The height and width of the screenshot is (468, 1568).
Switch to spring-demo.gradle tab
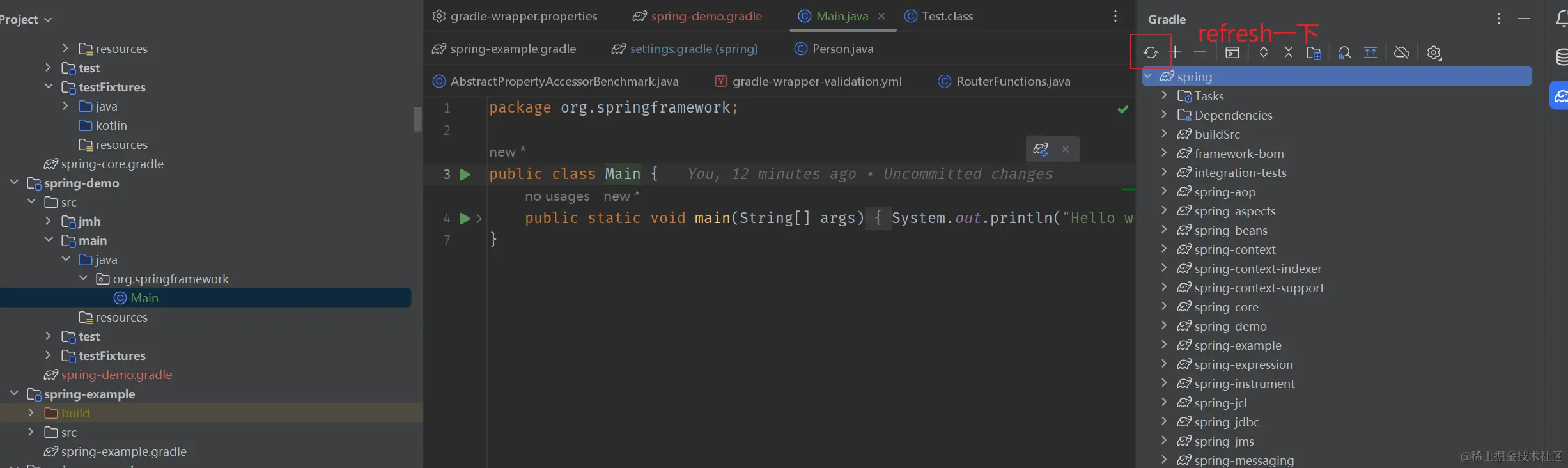pyautogui.click(x=697, y=17)
